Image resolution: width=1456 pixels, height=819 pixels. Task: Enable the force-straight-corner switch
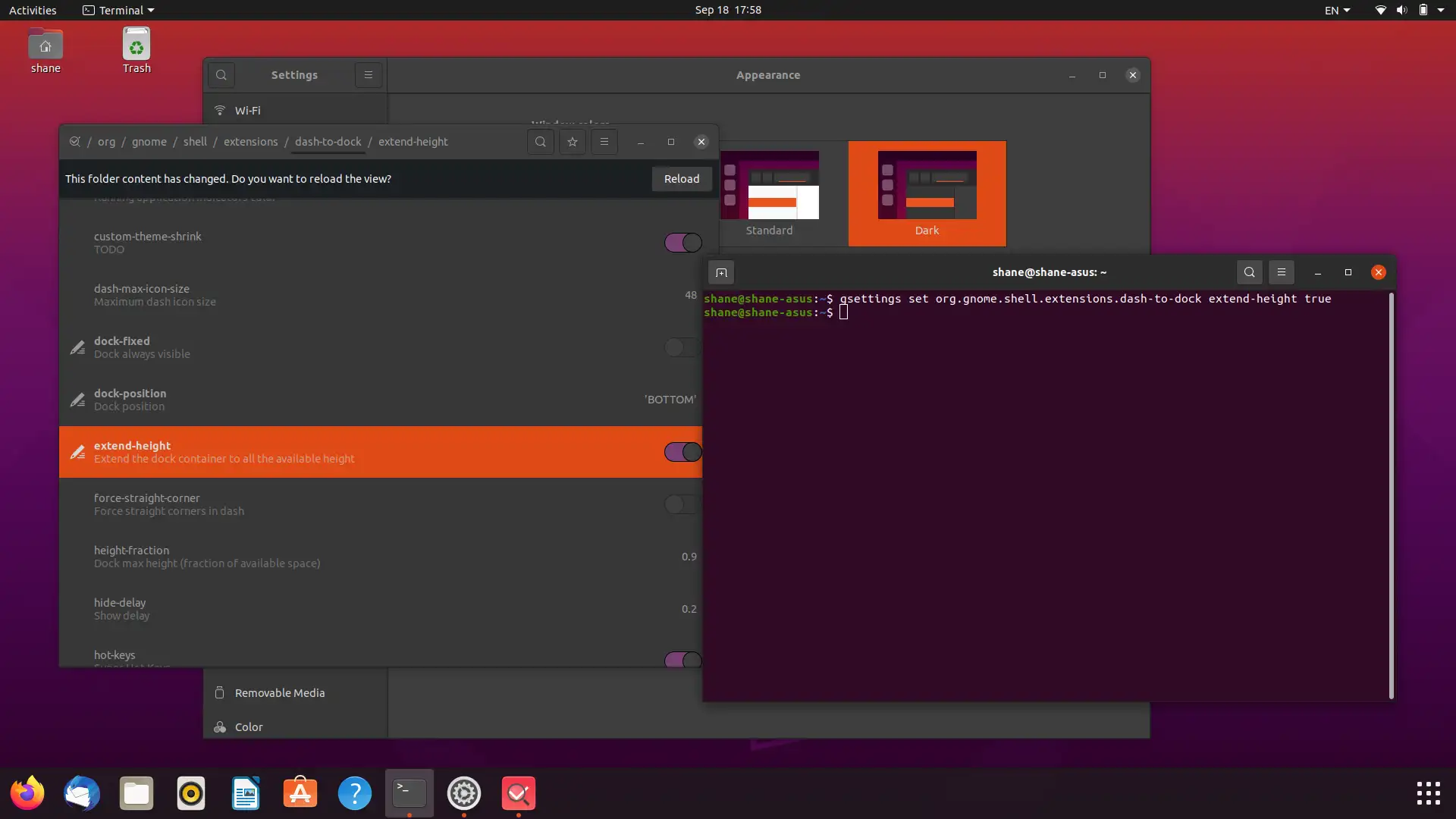681,504
